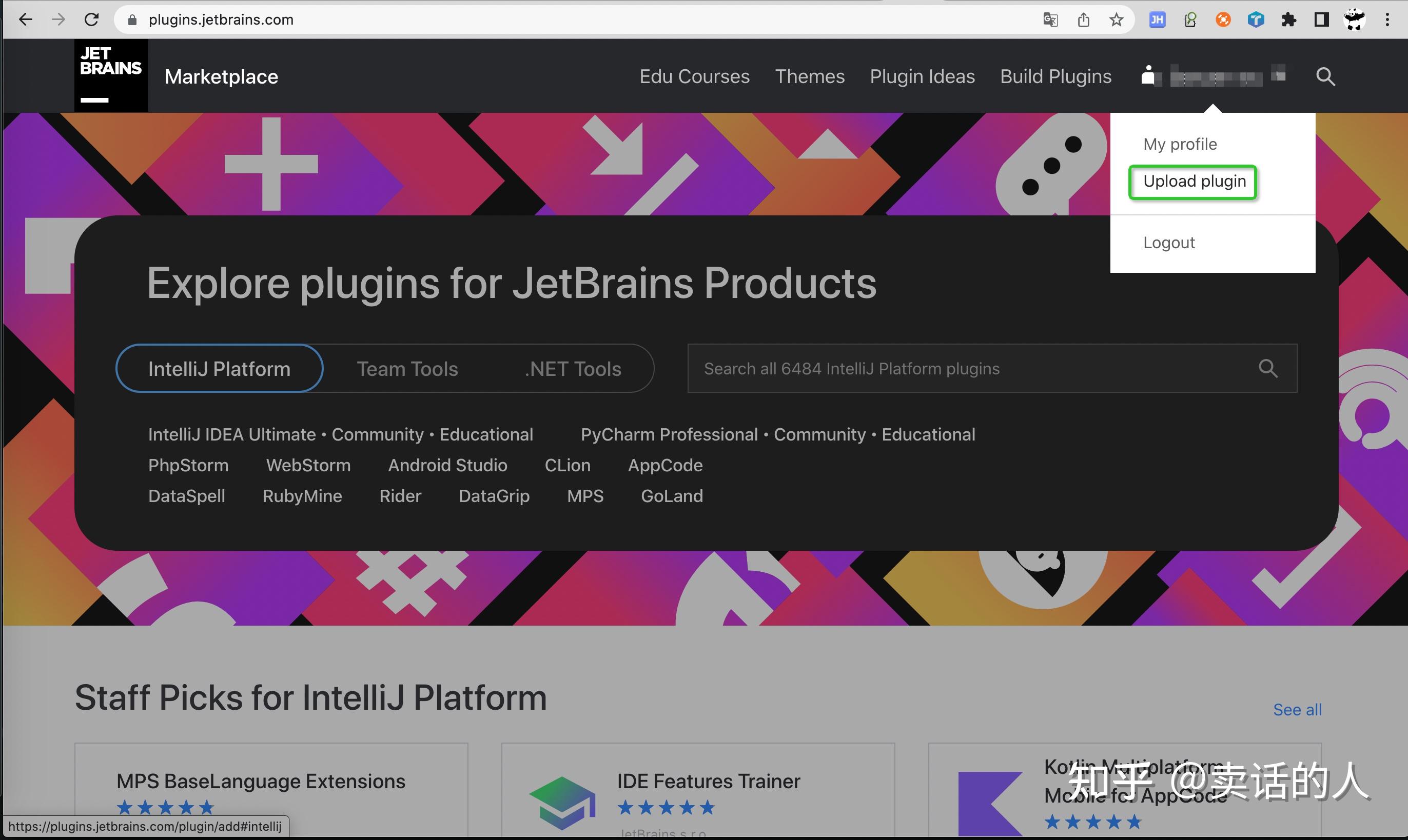
Task: Click the share page icon
Action: pyautogui.click(x=1084, y=20)
